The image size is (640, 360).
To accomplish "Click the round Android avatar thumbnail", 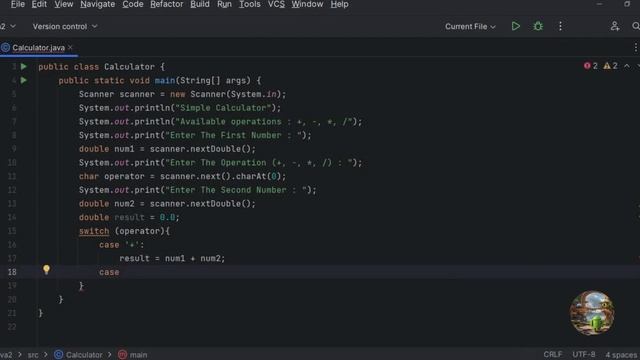I will [592, 313].
